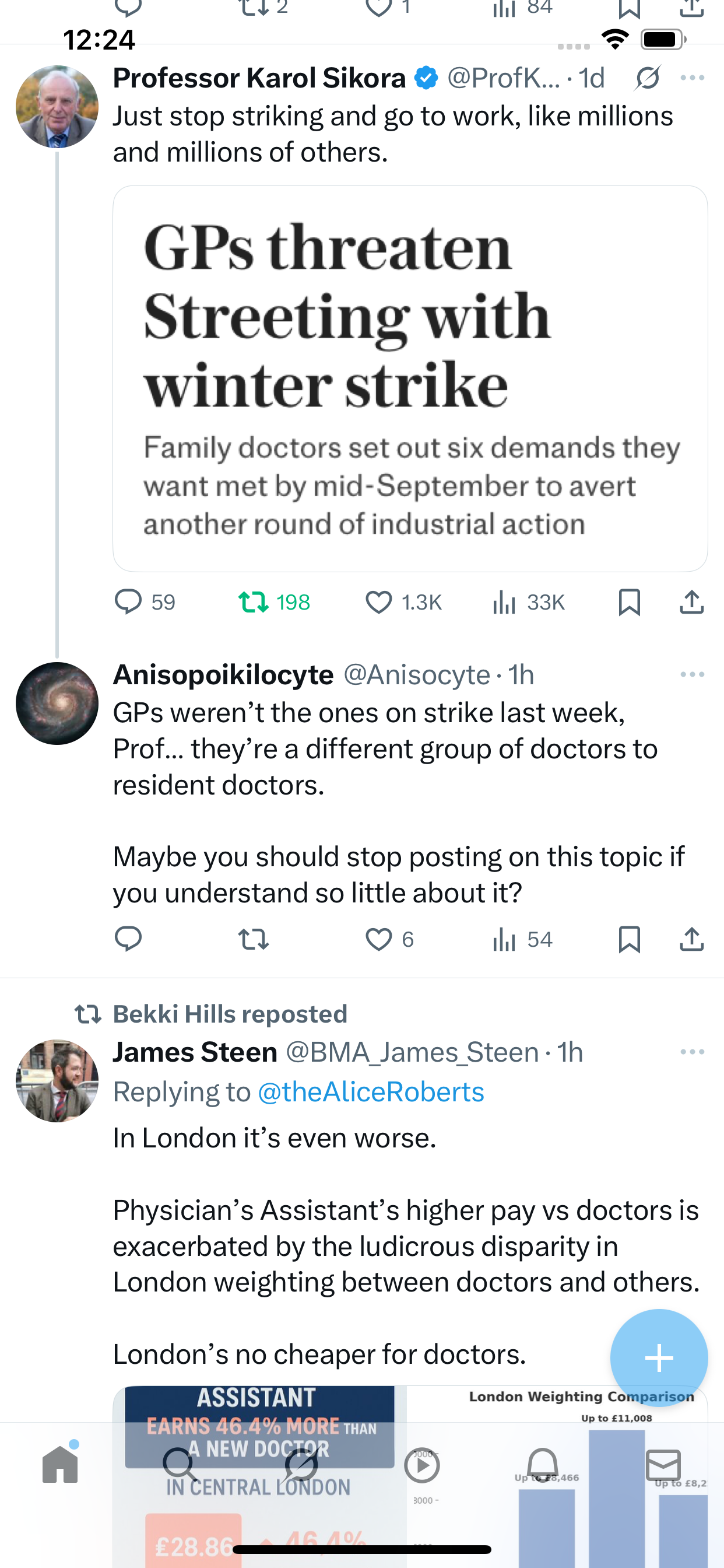Image resolution: width=724 pixels, height=1568 pixels.
Task: Open Notifications tab bell icon
Action: pos(542,1465)
